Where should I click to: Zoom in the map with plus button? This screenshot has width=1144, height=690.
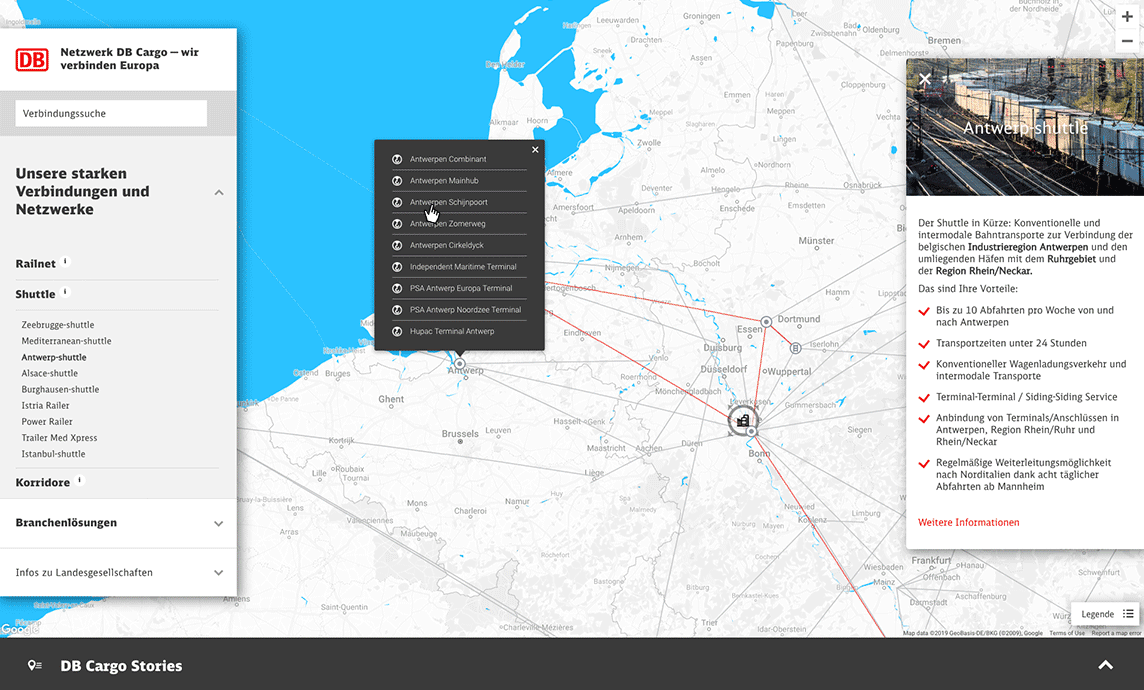(1127, 17)
